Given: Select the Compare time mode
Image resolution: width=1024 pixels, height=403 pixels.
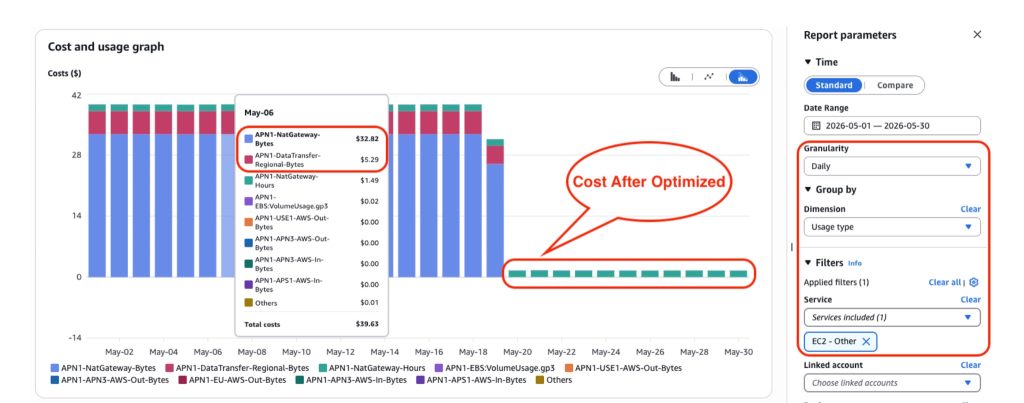Looking at the screenshot, I should 895,86.
